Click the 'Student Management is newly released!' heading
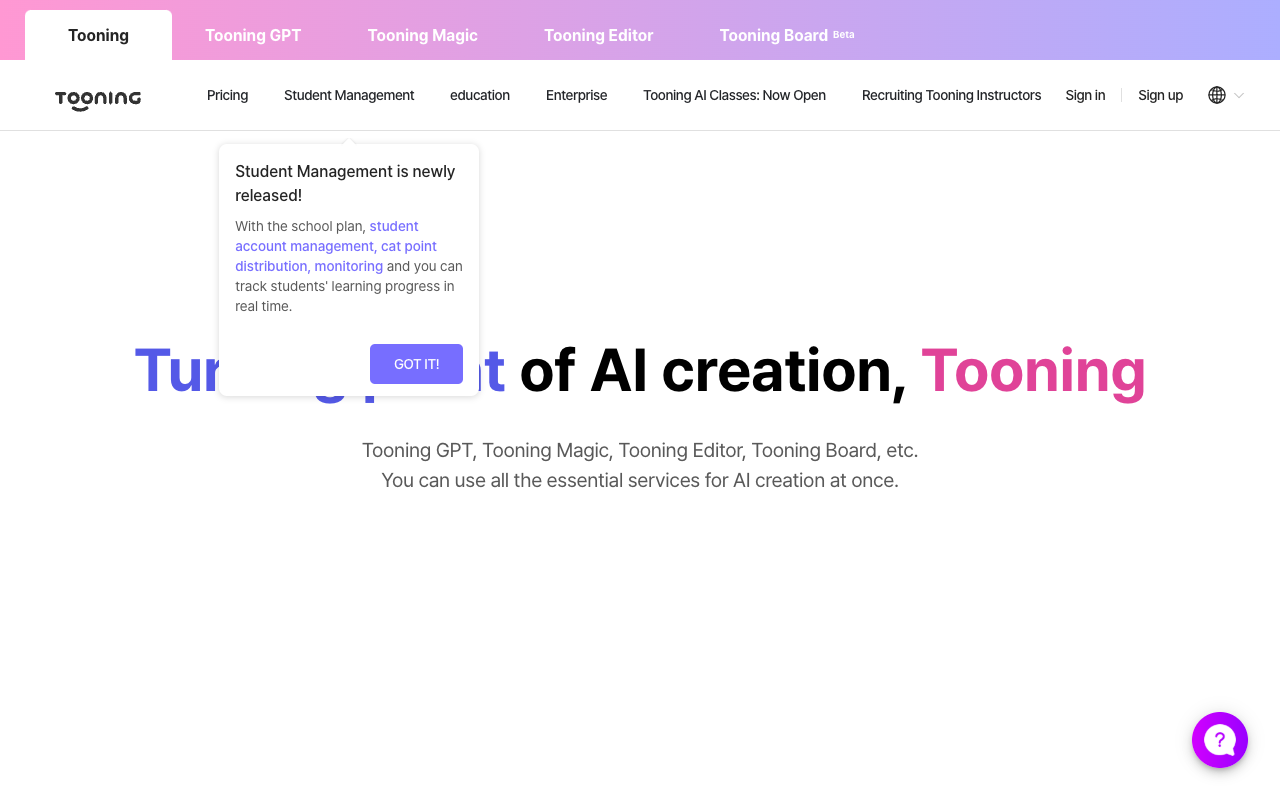Image resolution: width=1280 pixels, height=800 pixels. 345,183
